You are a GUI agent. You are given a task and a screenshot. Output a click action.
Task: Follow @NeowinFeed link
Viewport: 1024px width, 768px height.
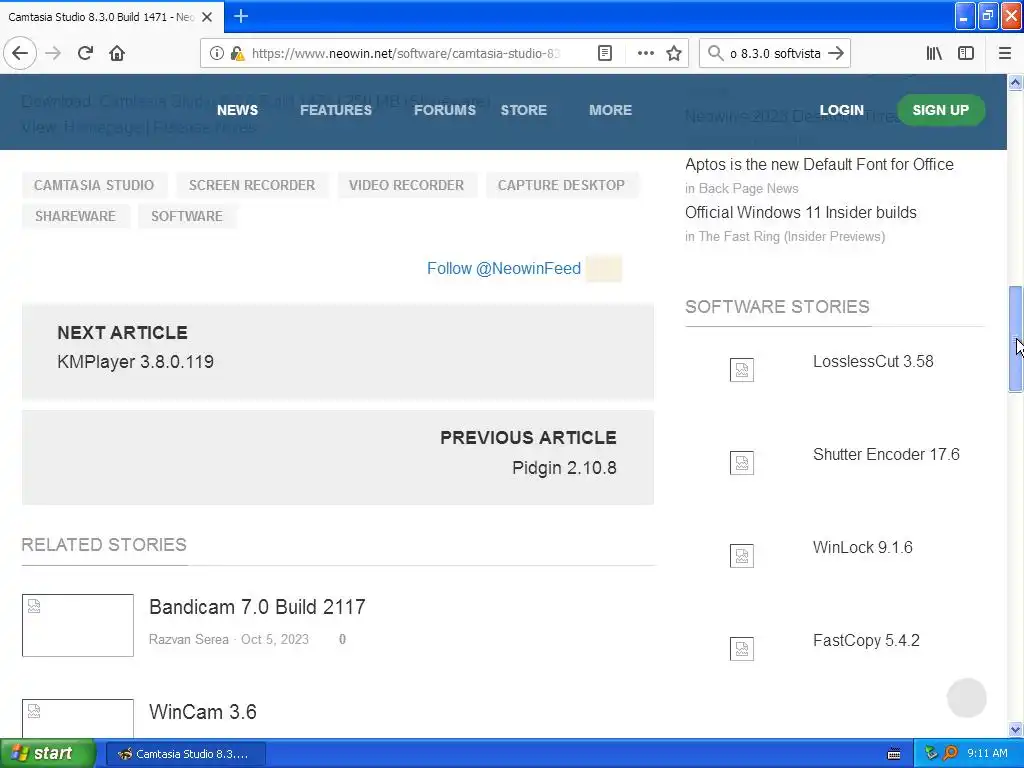tap(504, 268)
